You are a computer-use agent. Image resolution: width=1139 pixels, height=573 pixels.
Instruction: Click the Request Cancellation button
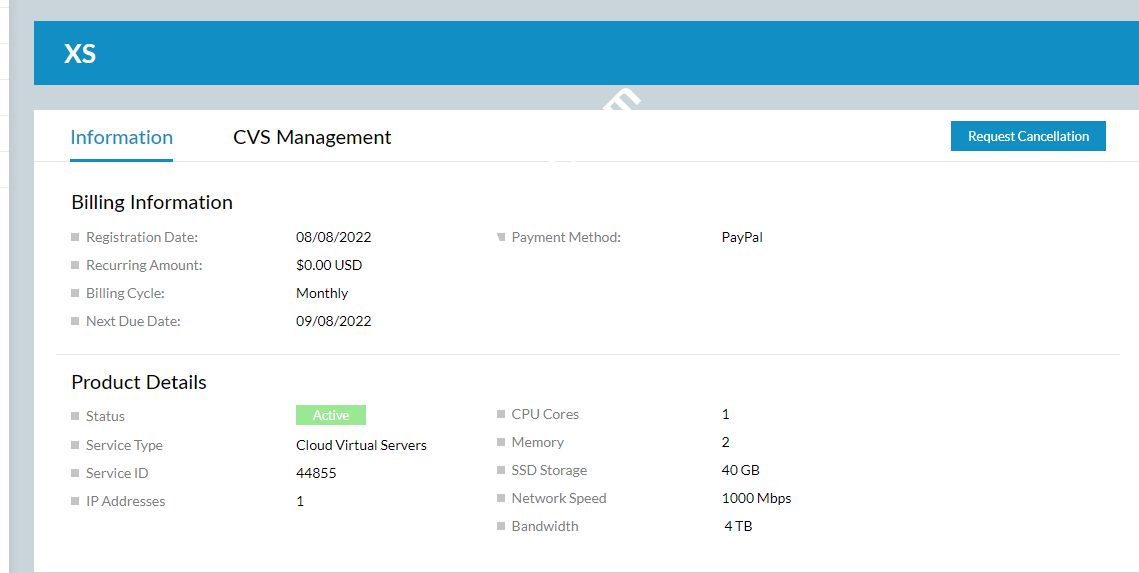tap(1028, 136)
